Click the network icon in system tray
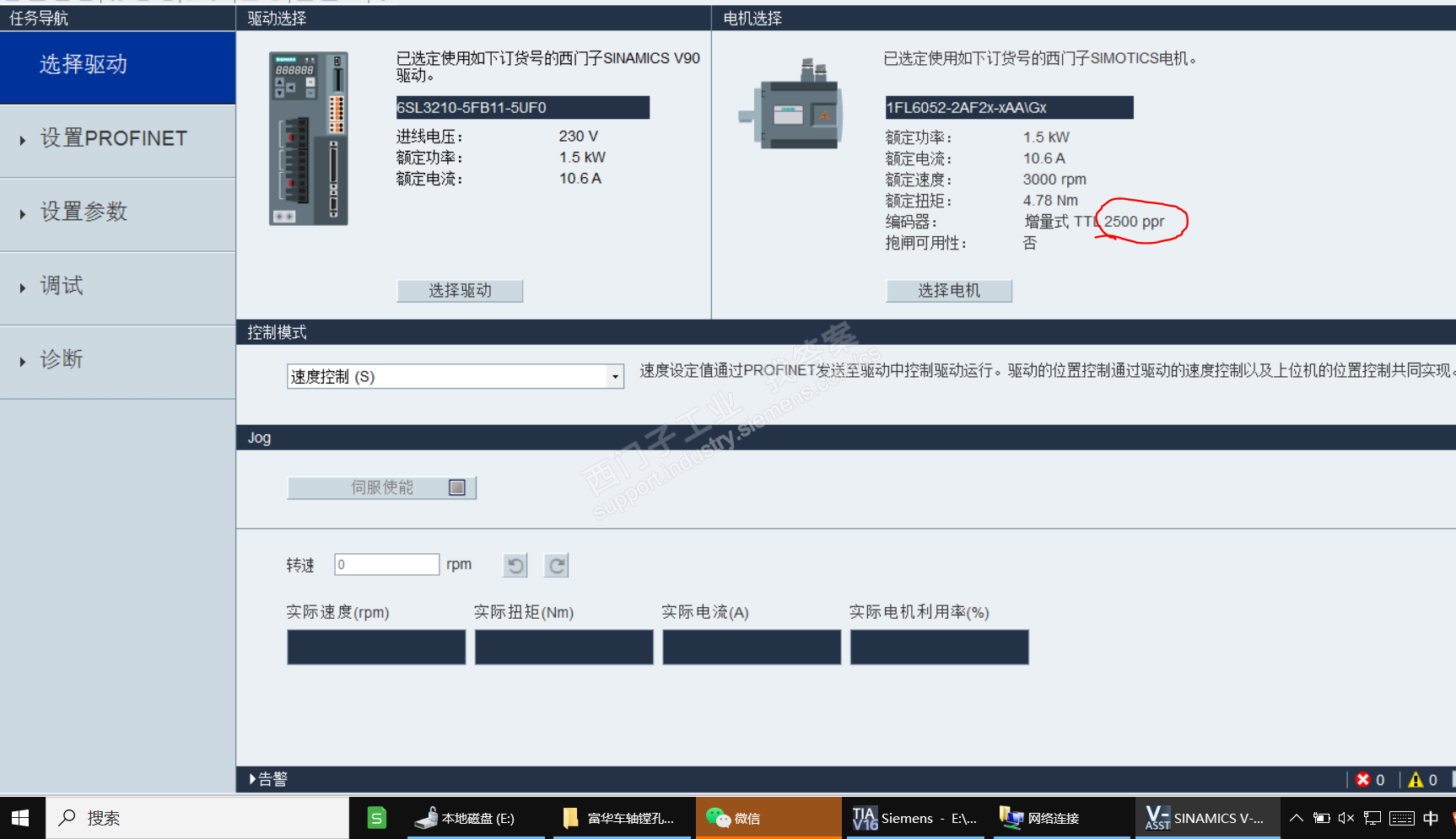Screen dimensions: 1456x839 click(1372, 818)
